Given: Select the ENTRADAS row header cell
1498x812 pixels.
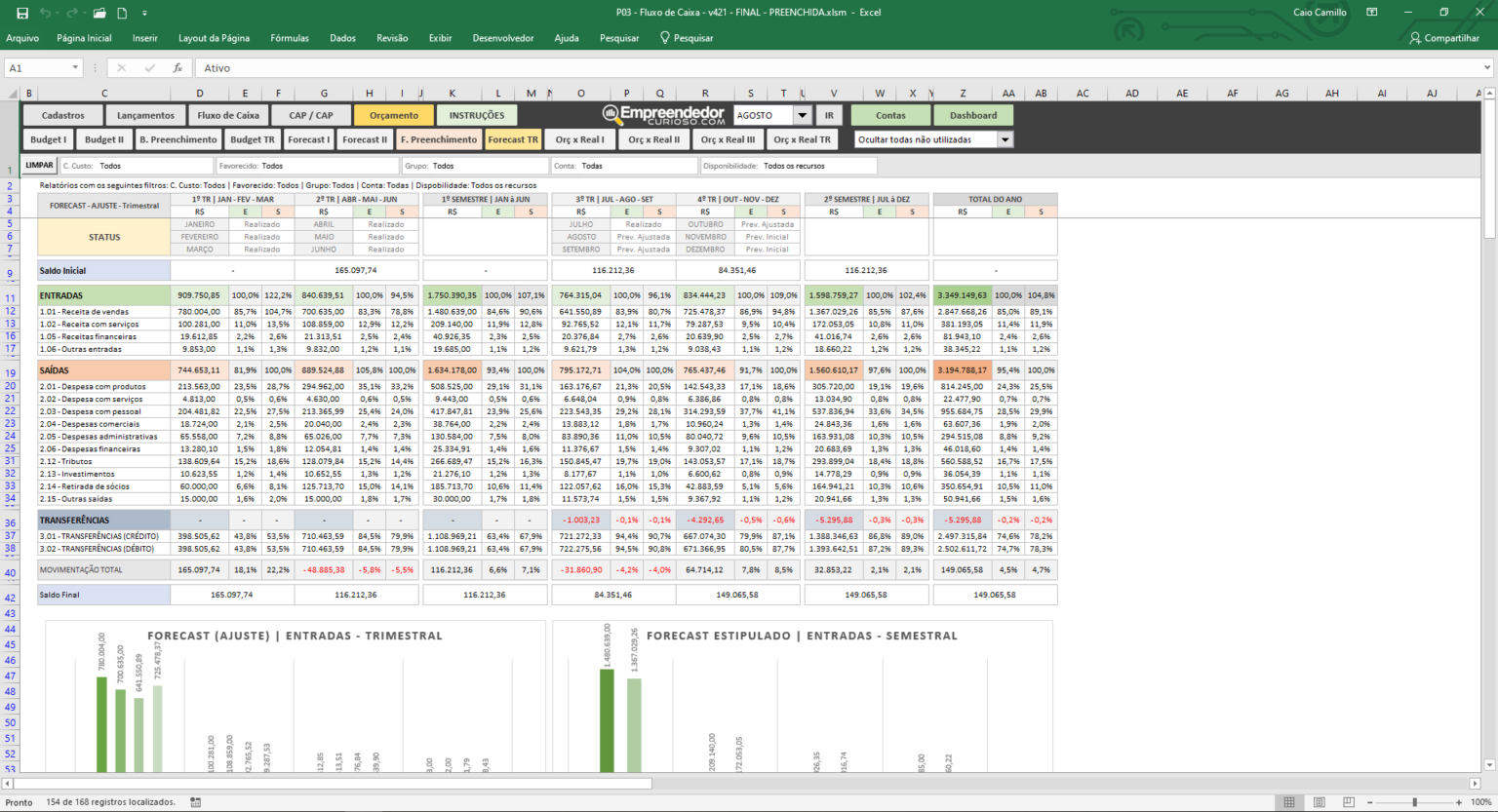Looking at the screenshot, I should 104,295.
